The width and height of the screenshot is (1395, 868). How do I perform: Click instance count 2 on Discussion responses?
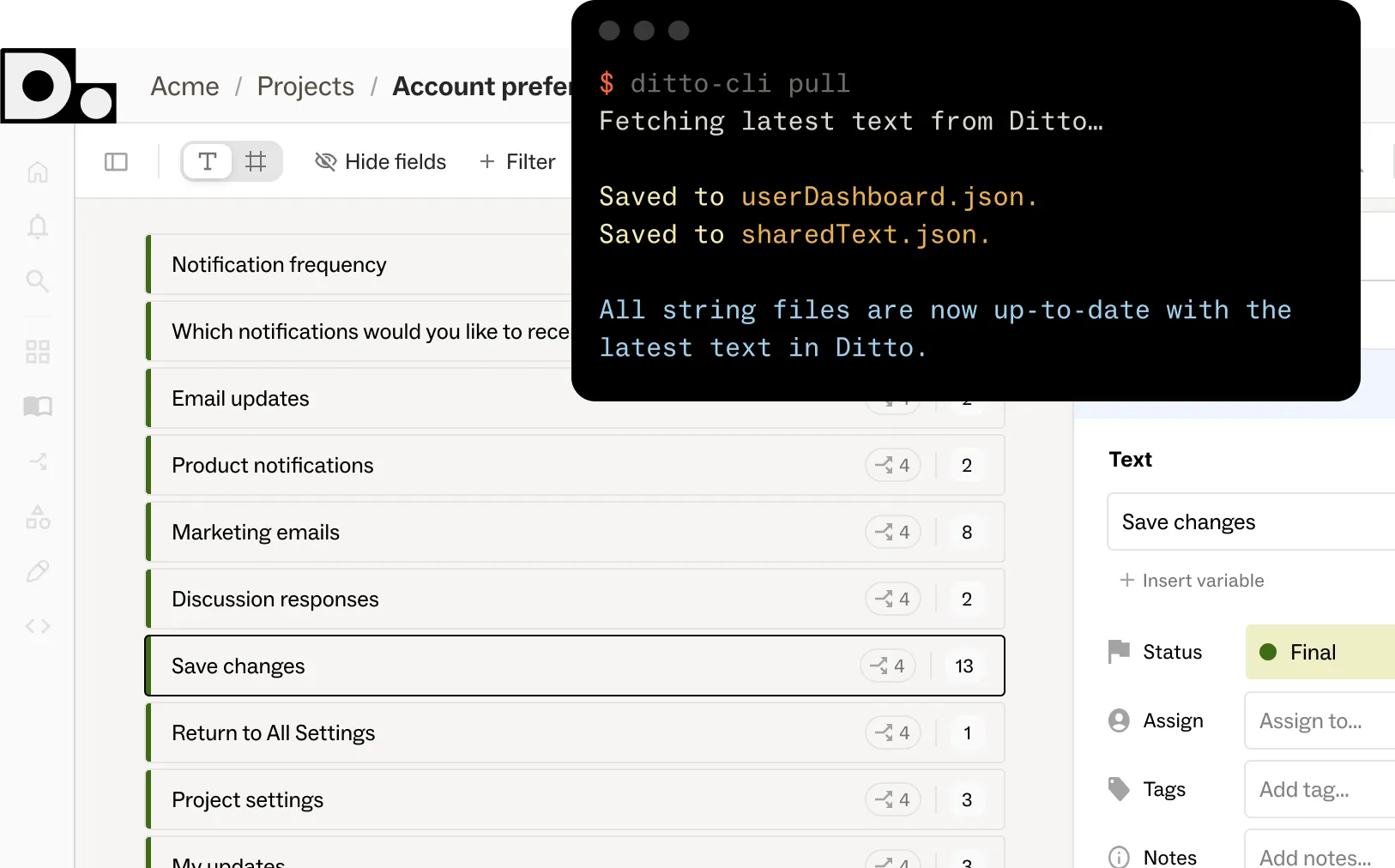[x=967, y=599]
